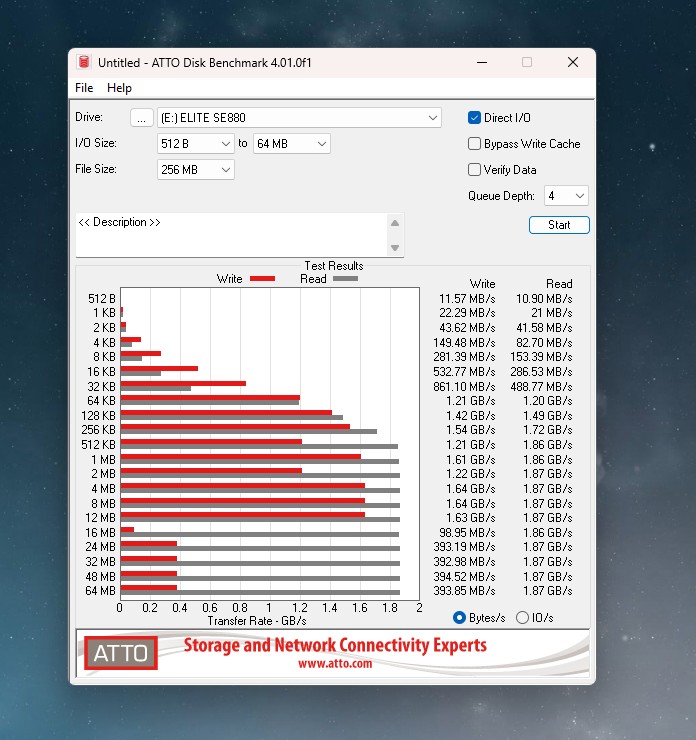The image size is (696, 740).
Task: Uncheck the Direct I/O checkbox
Action: tap(474, 118)
